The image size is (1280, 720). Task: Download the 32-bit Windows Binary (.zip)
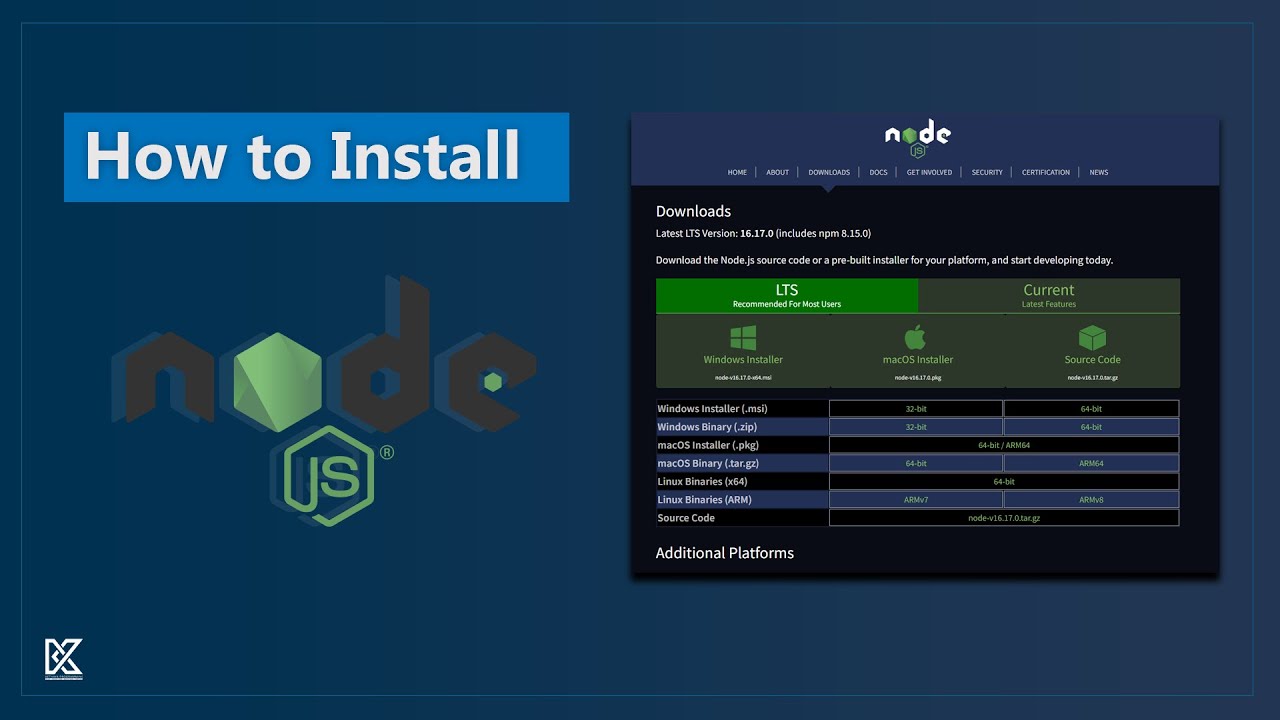click(916, 427)
